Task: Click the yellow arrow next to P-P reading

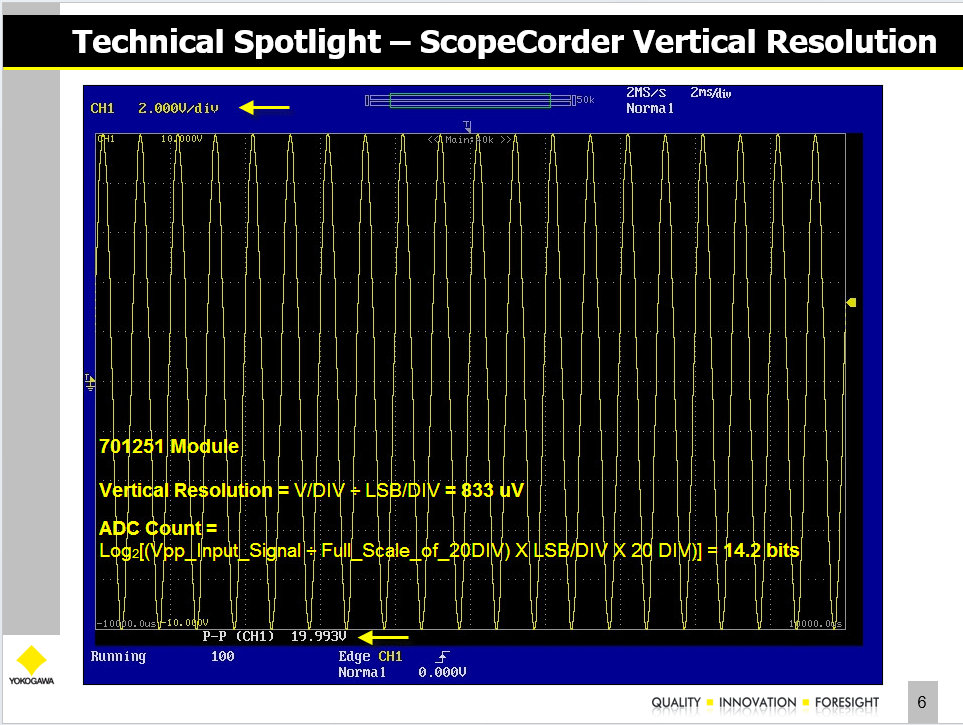Action: (384, 636)
